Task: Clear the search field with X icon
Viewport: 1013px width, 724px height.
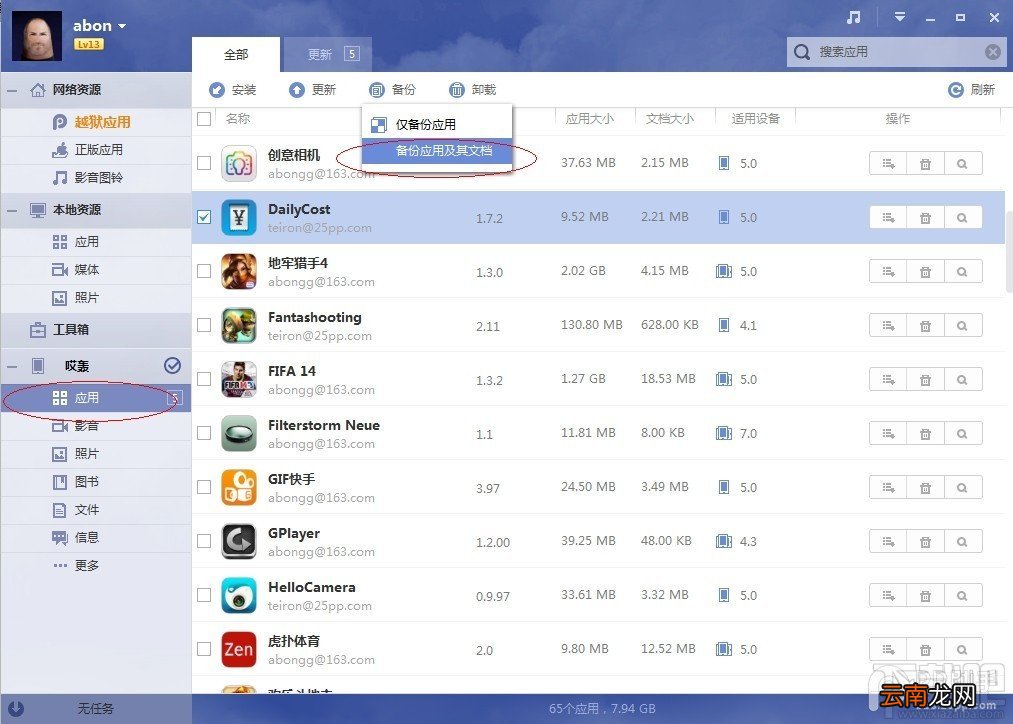Action: (992, 52)
